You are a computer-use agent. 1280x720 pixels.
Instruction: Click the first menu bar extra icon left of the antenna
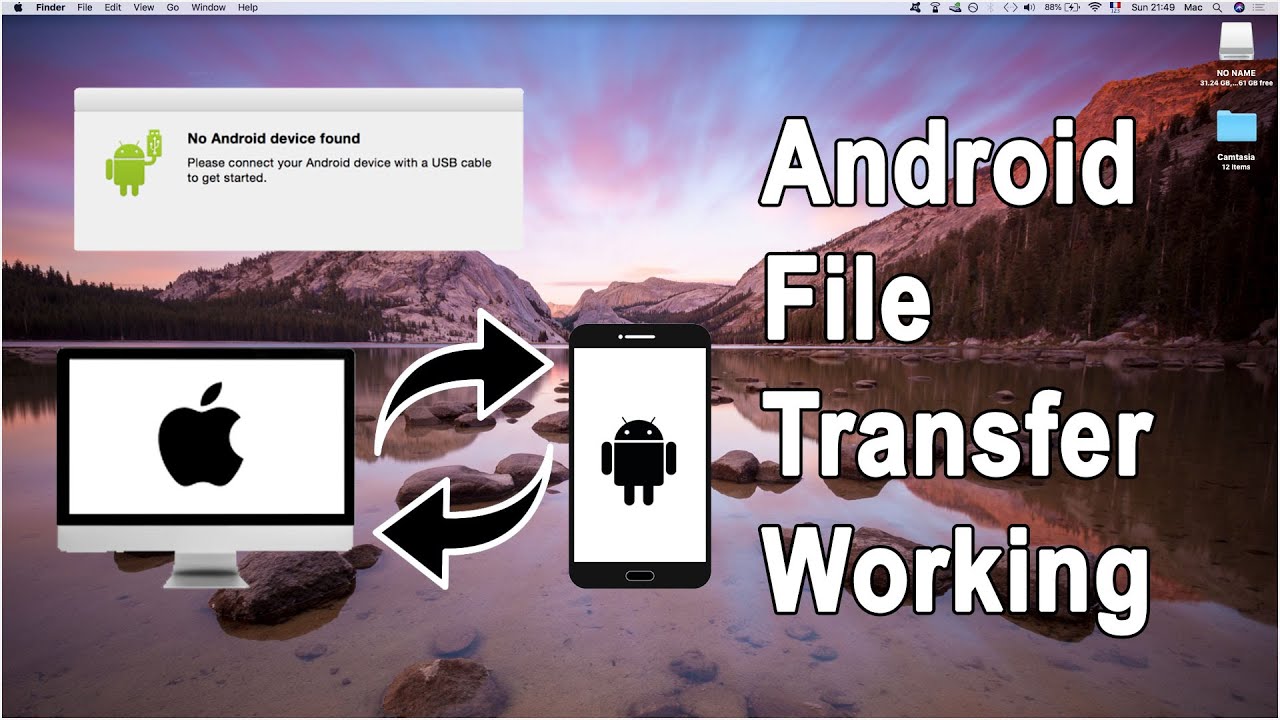(915, 7)
